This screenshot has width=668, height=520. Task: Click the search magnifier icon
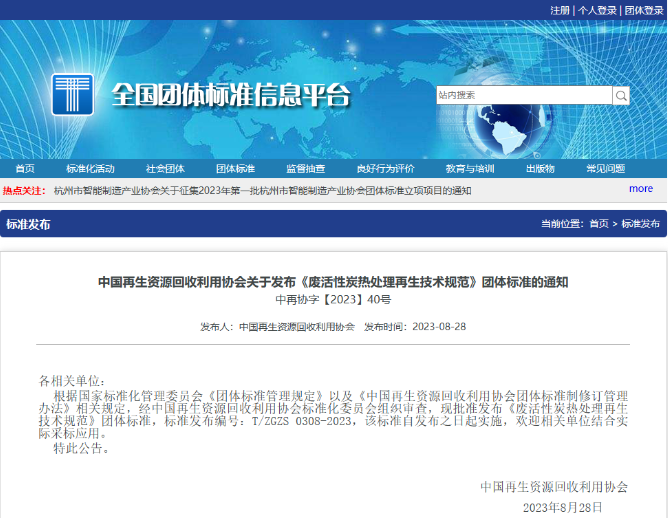(621, 96)
